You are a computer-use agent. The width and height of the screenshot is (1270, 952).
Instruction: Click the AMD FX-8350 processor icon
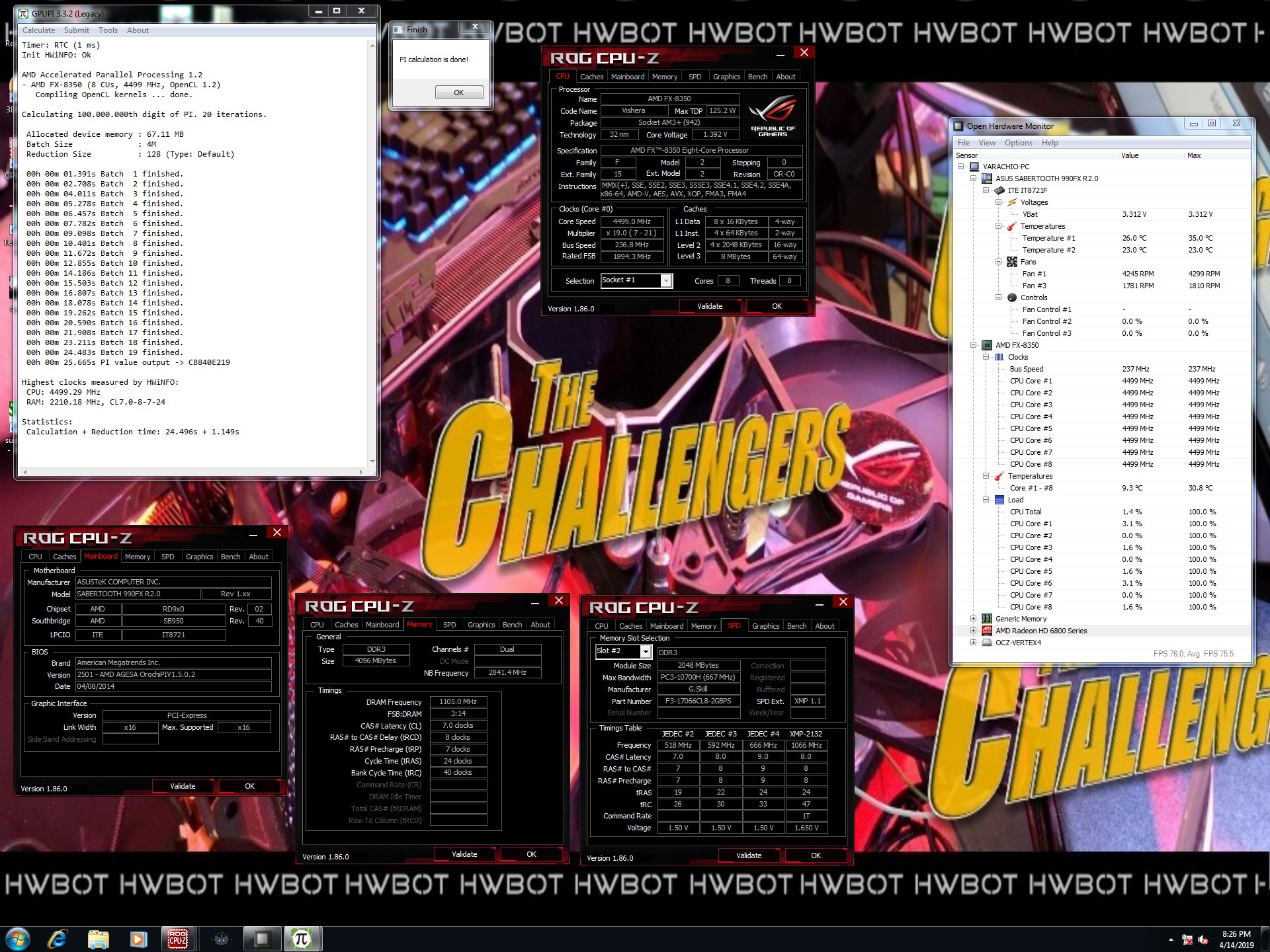pyautogui.click(x=986, y=345)
